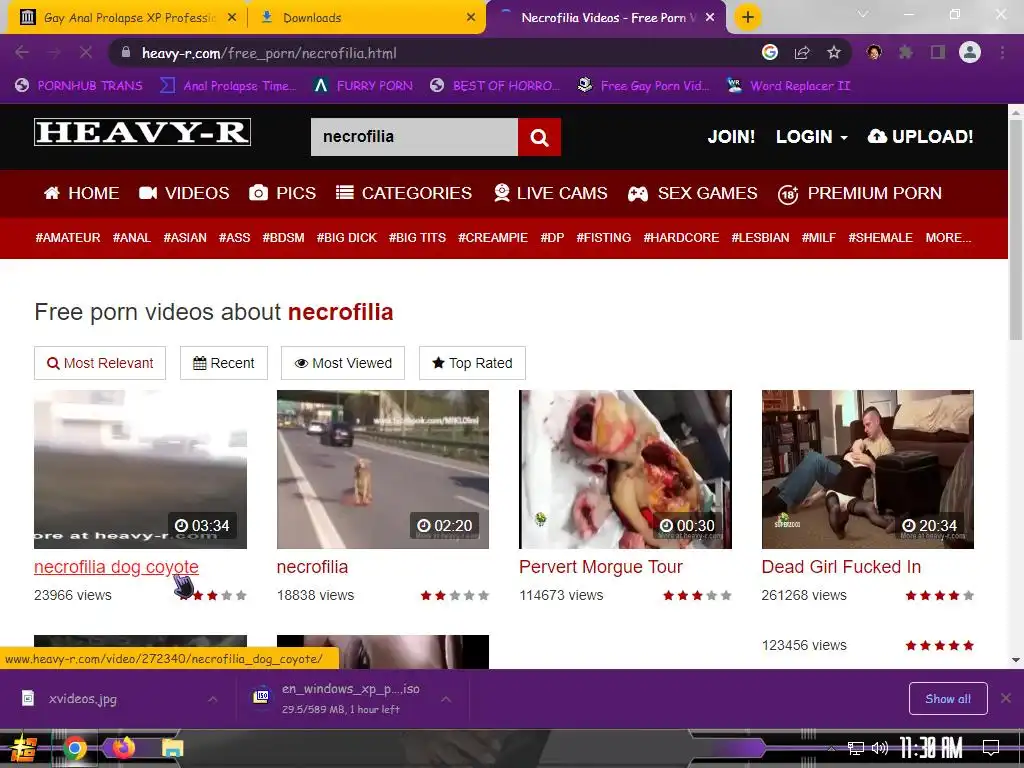Open the notification center icon
The height and width of the screenshot is (768, 1024).
tap(991, 747)
